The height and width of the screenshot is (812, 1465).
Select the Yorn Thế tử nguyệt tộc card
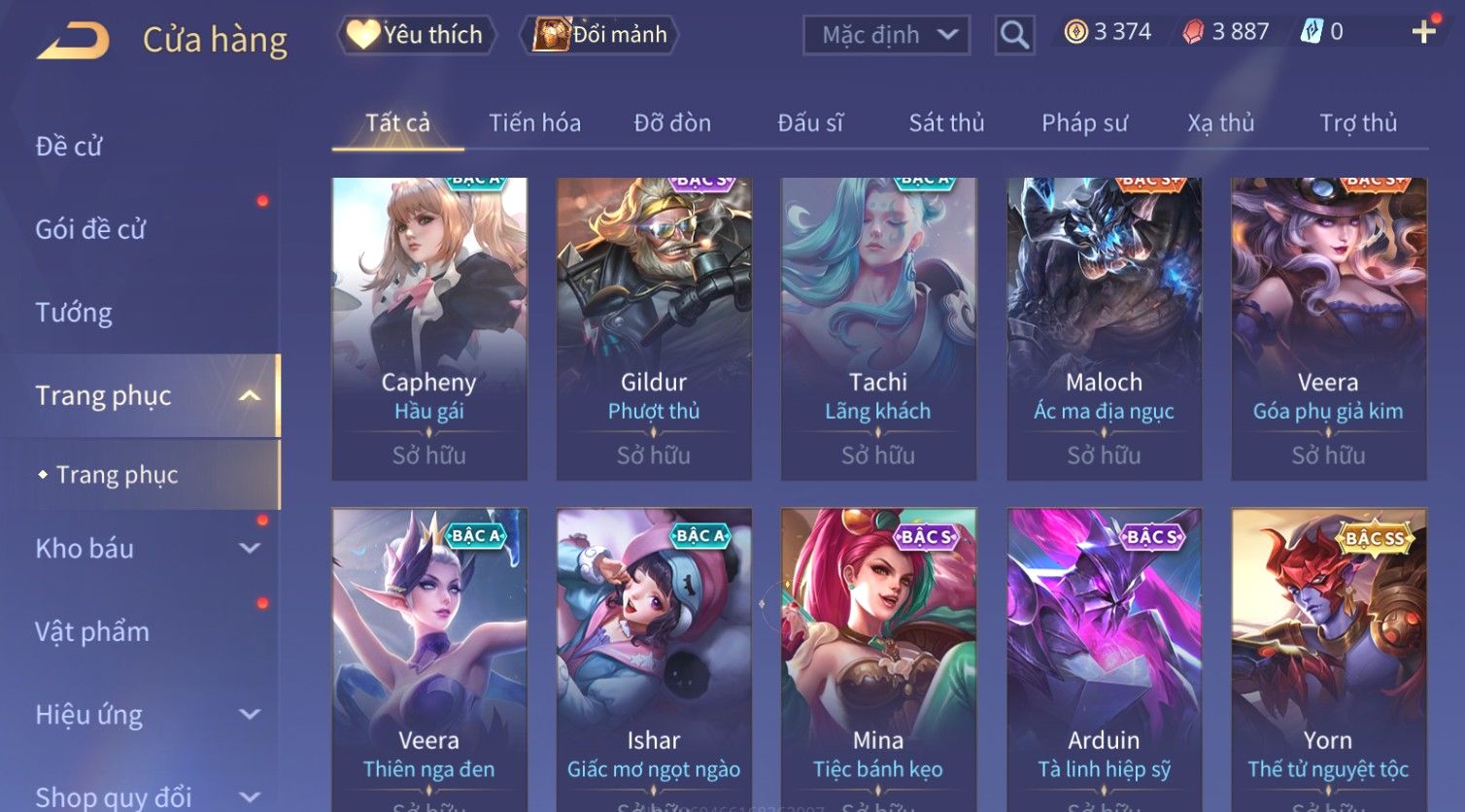click(x=1328, y=660)
